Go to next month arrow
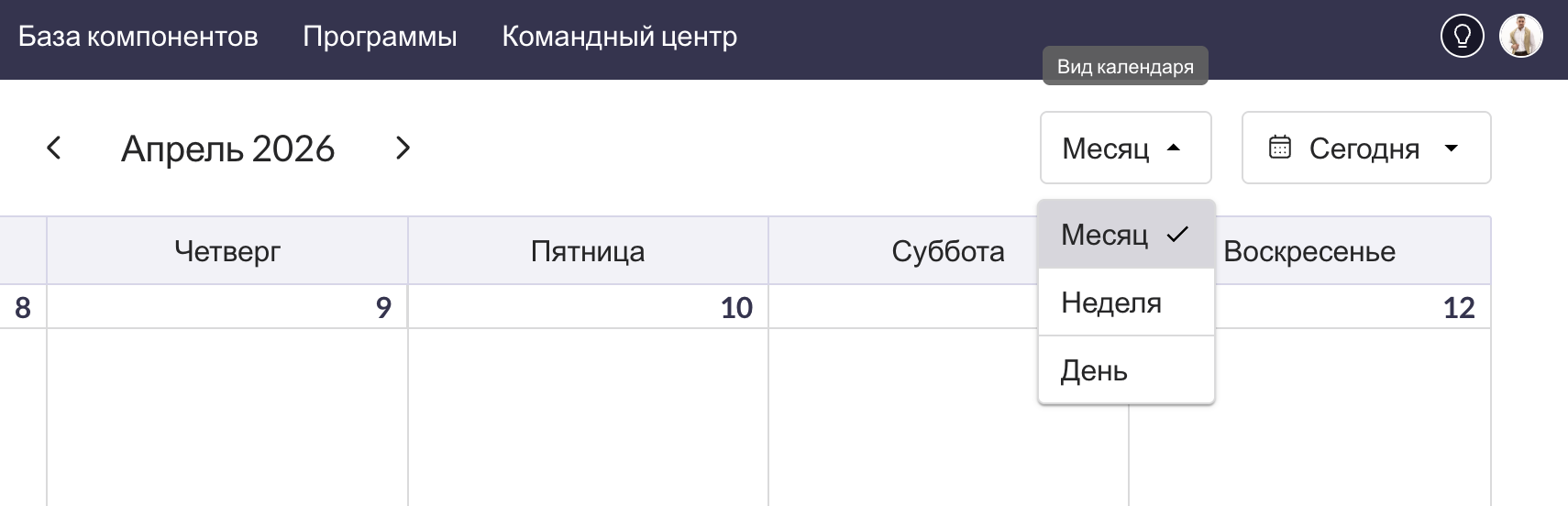The image size is (1568, 506). click(403, 148)
